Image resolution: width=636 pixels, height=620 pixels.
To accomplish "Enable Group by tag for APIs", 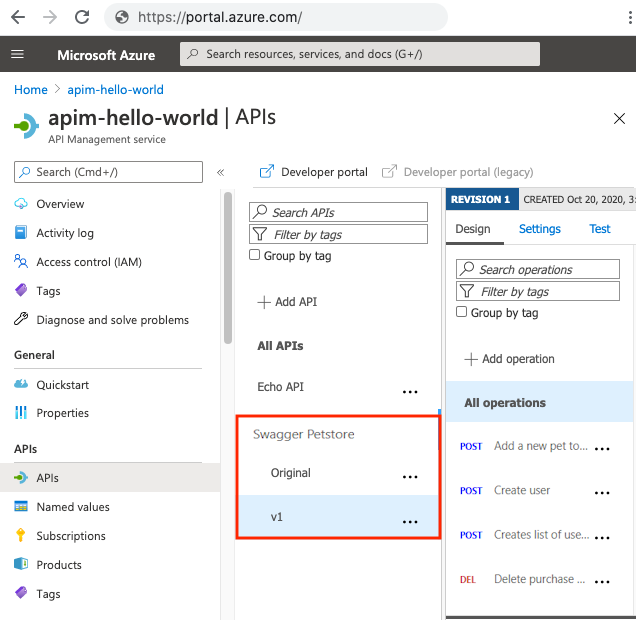I will [255, 256].
